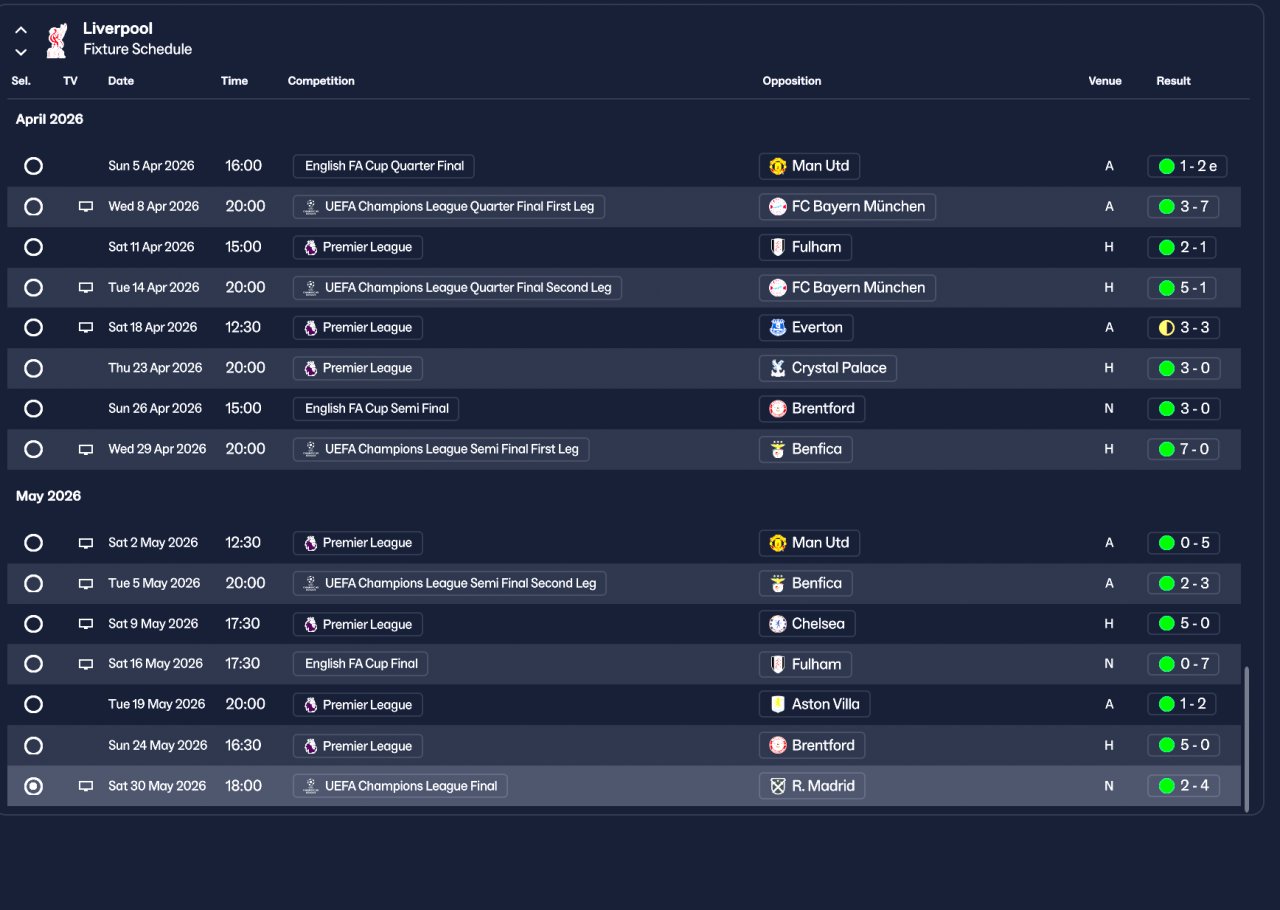
Task: Click the TV icon for Wed 29 Apr fixture
Action: (86, 450)
